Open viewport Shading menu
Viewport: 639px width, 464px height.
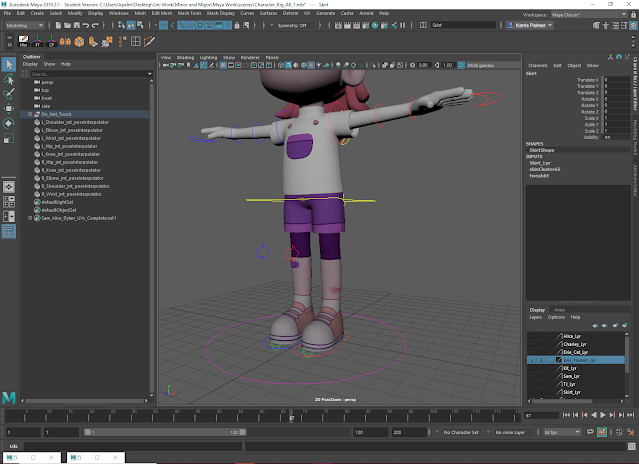coord(185,57)
